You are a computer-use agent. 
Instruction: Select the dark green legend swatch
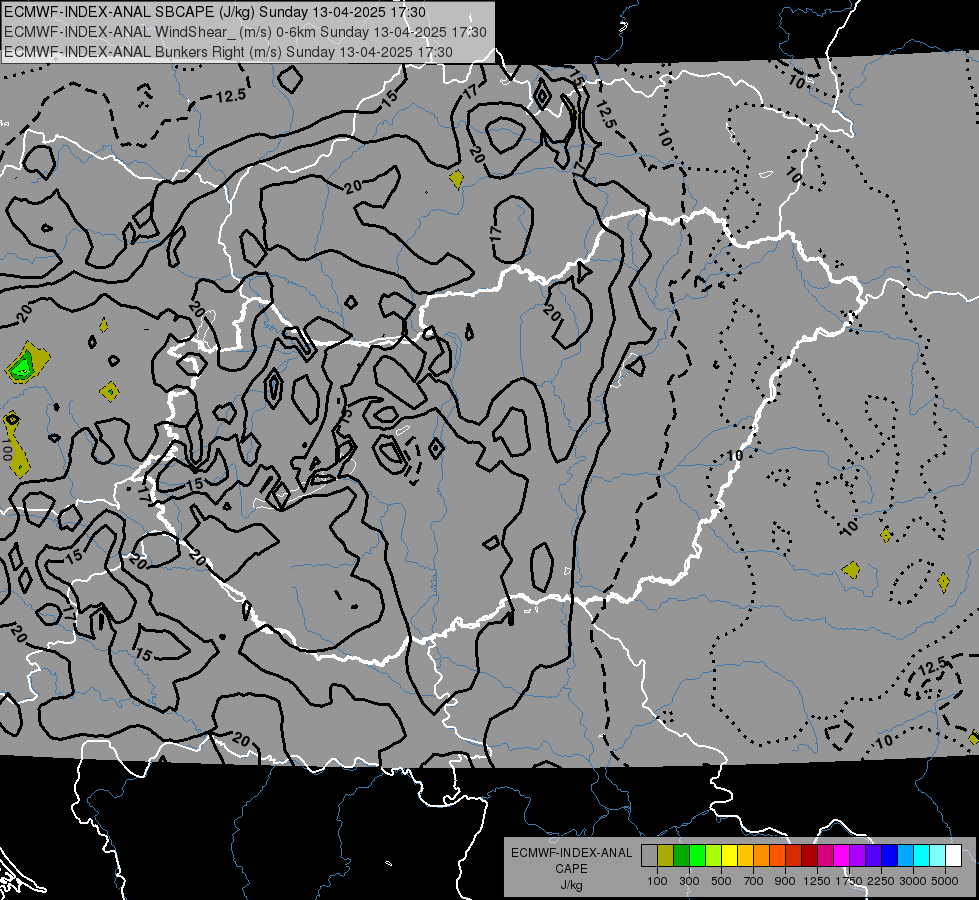pyautogui.click(x=681, y=856)
